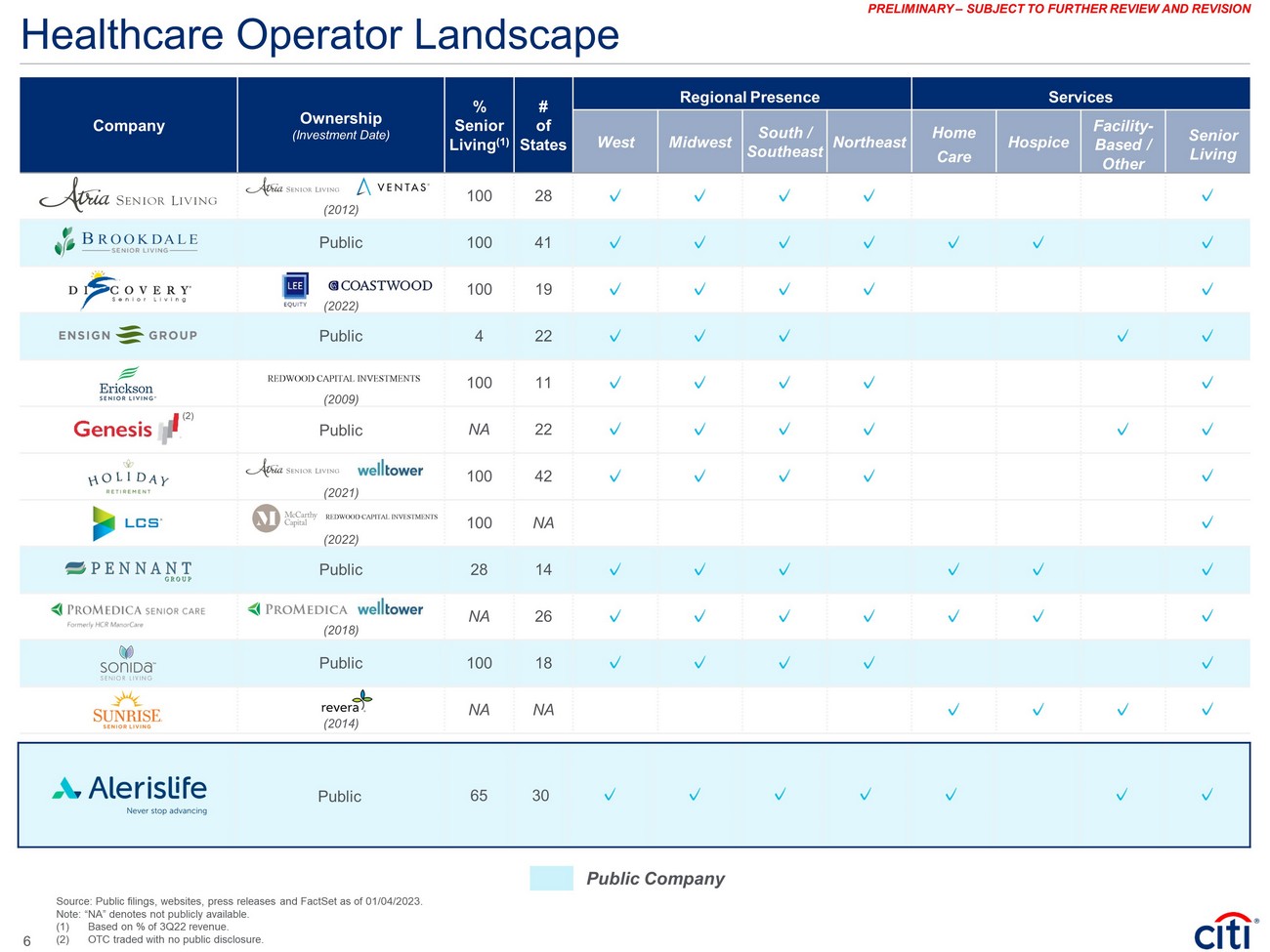The height and width of the screenshot is (952, 1270).
Task: Click the light blue Public Company legend swatch
Action: tap(551, 878)
